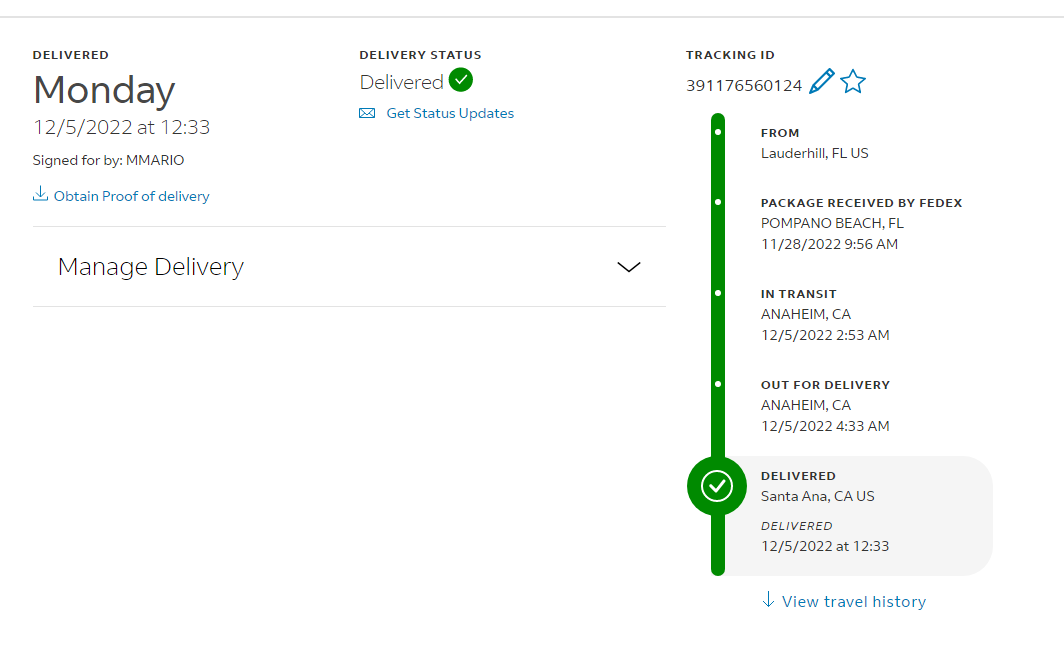Star the tracking number as favorite
This screenshot has width=1064, height=645.
coord(853,81)
